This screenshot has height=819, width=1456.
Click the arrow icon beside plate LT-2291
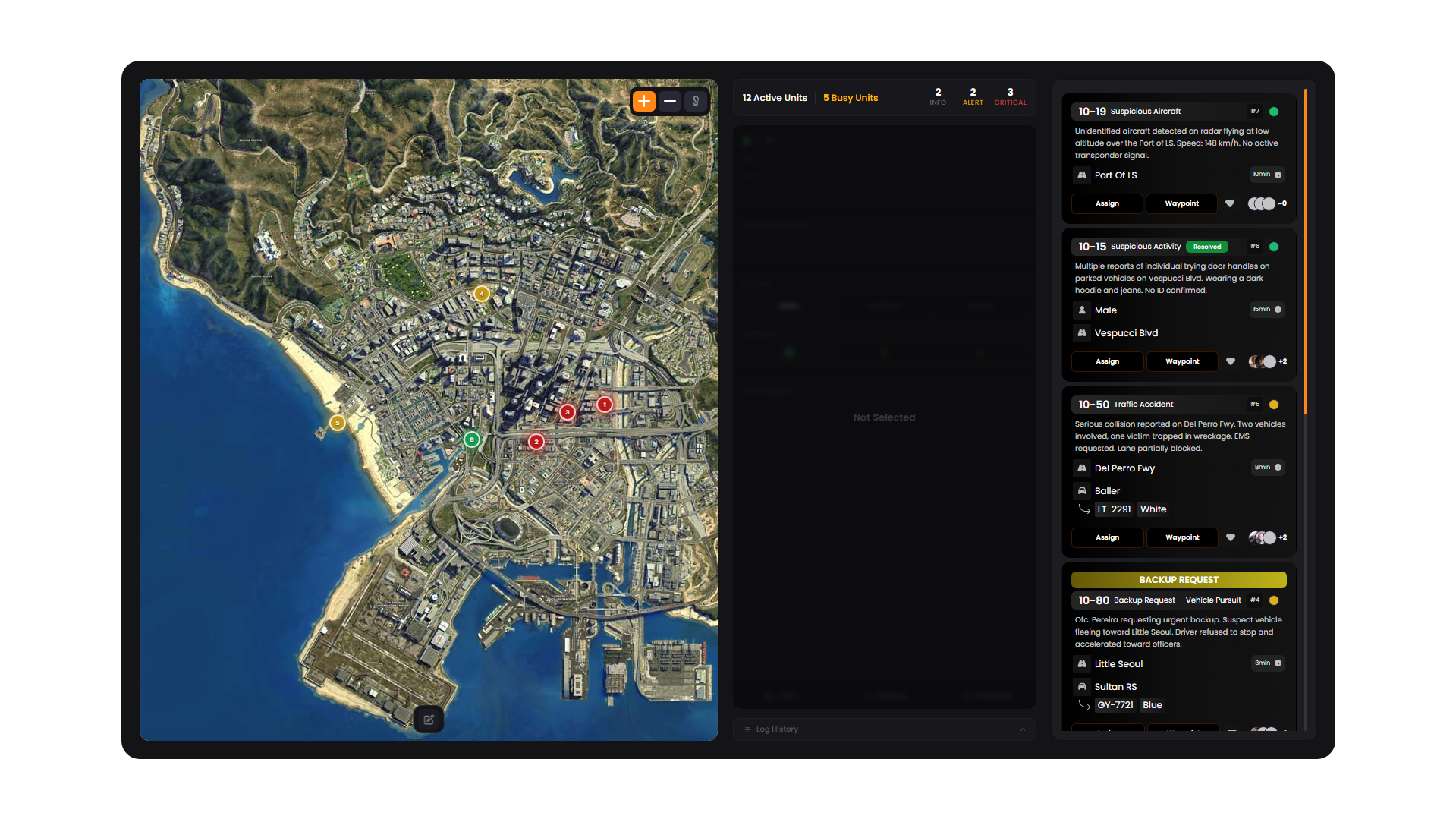(x=1084, y=509)
